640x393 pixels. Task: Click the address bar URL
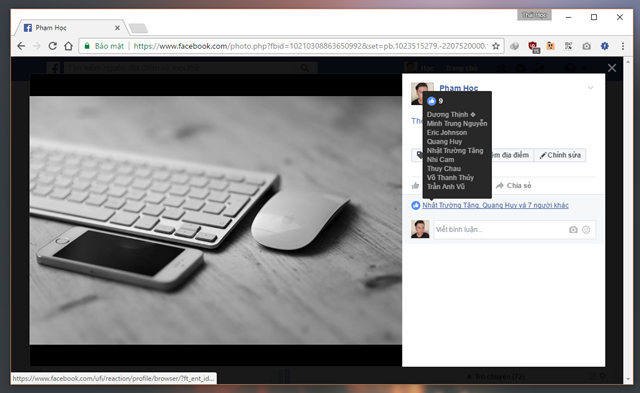pyautogui.click(x=310, y=46)
